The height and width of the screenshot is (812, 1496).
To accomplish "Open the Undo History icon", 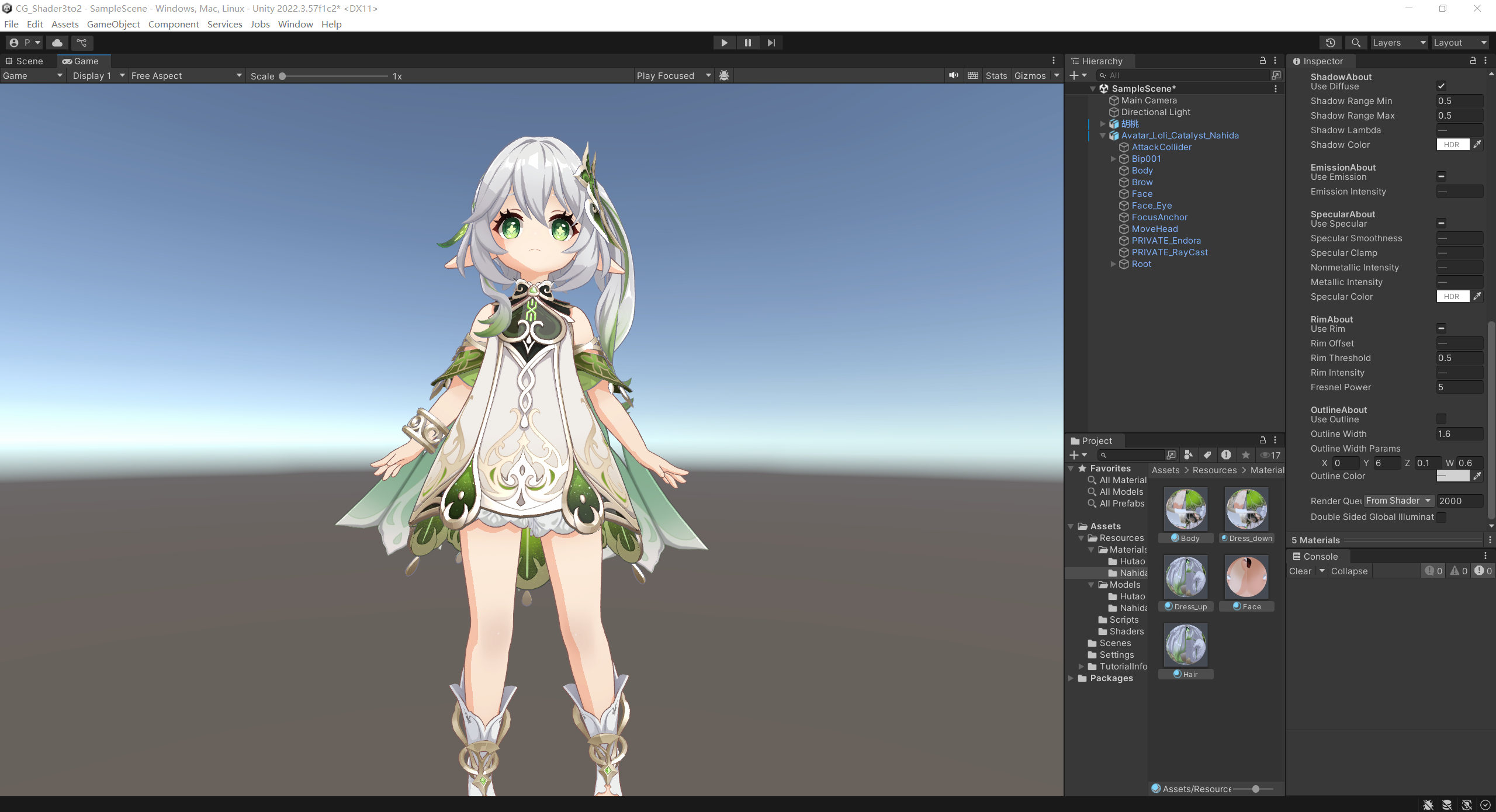I will click(x=1331, y=43).
